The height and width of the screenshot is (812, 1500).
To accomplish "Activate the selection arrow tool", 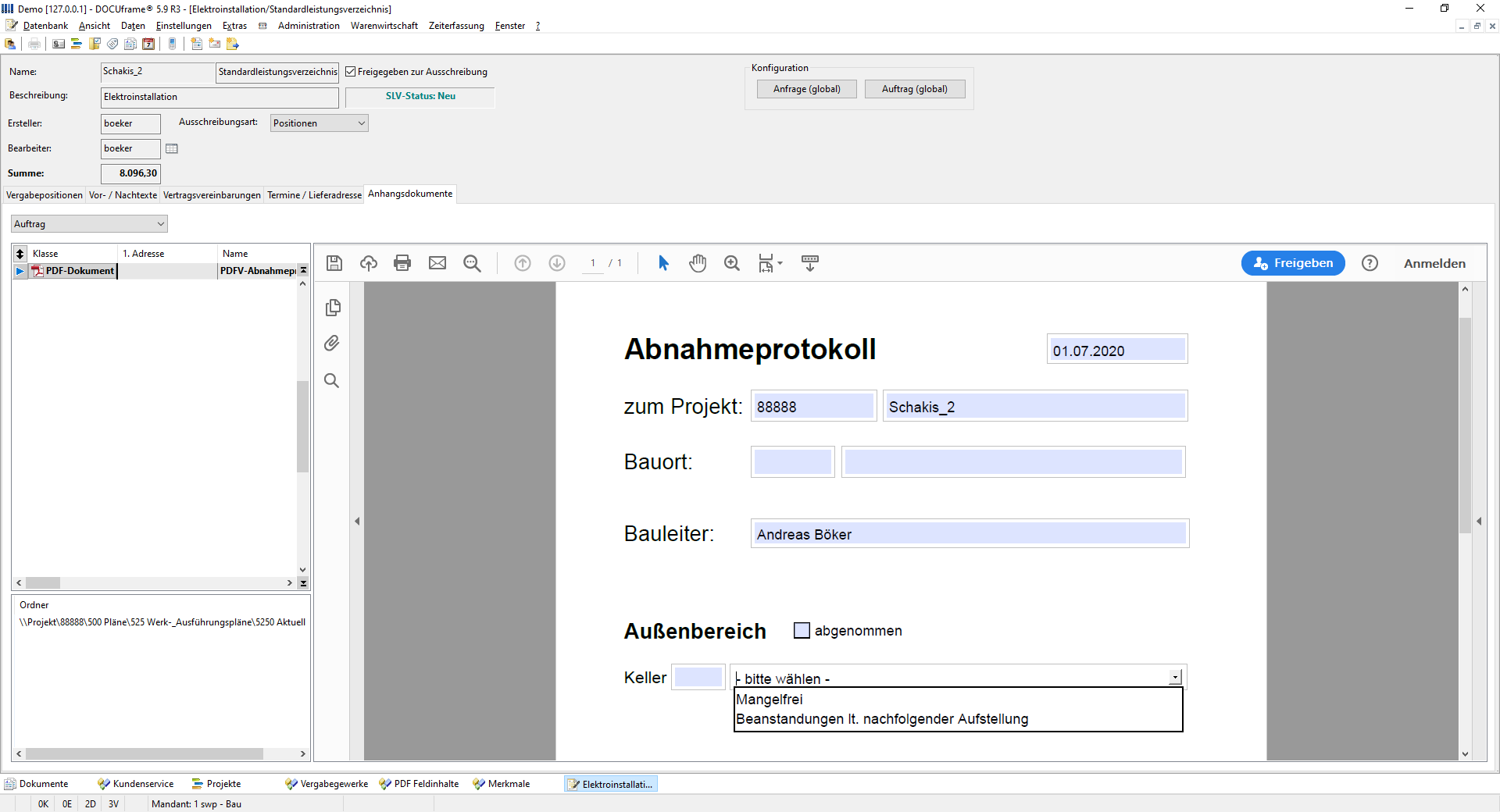I will click(663, 263).
